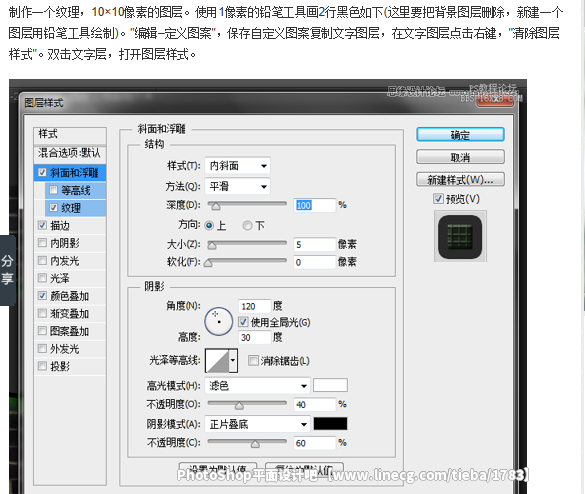Select 内阴影 label in style list
Image resolution: width=585 pixels, height=494 pixels.
[x=65, y=243]
